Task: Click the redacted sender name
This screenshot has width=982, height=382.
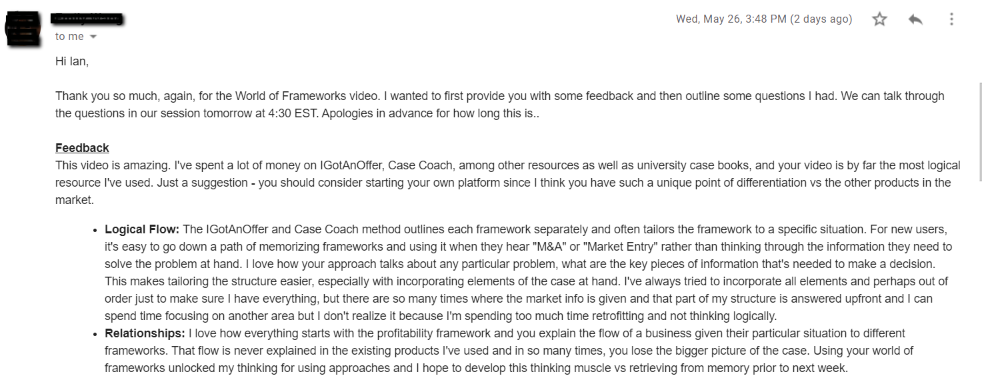Action: [x=86, y=19]
